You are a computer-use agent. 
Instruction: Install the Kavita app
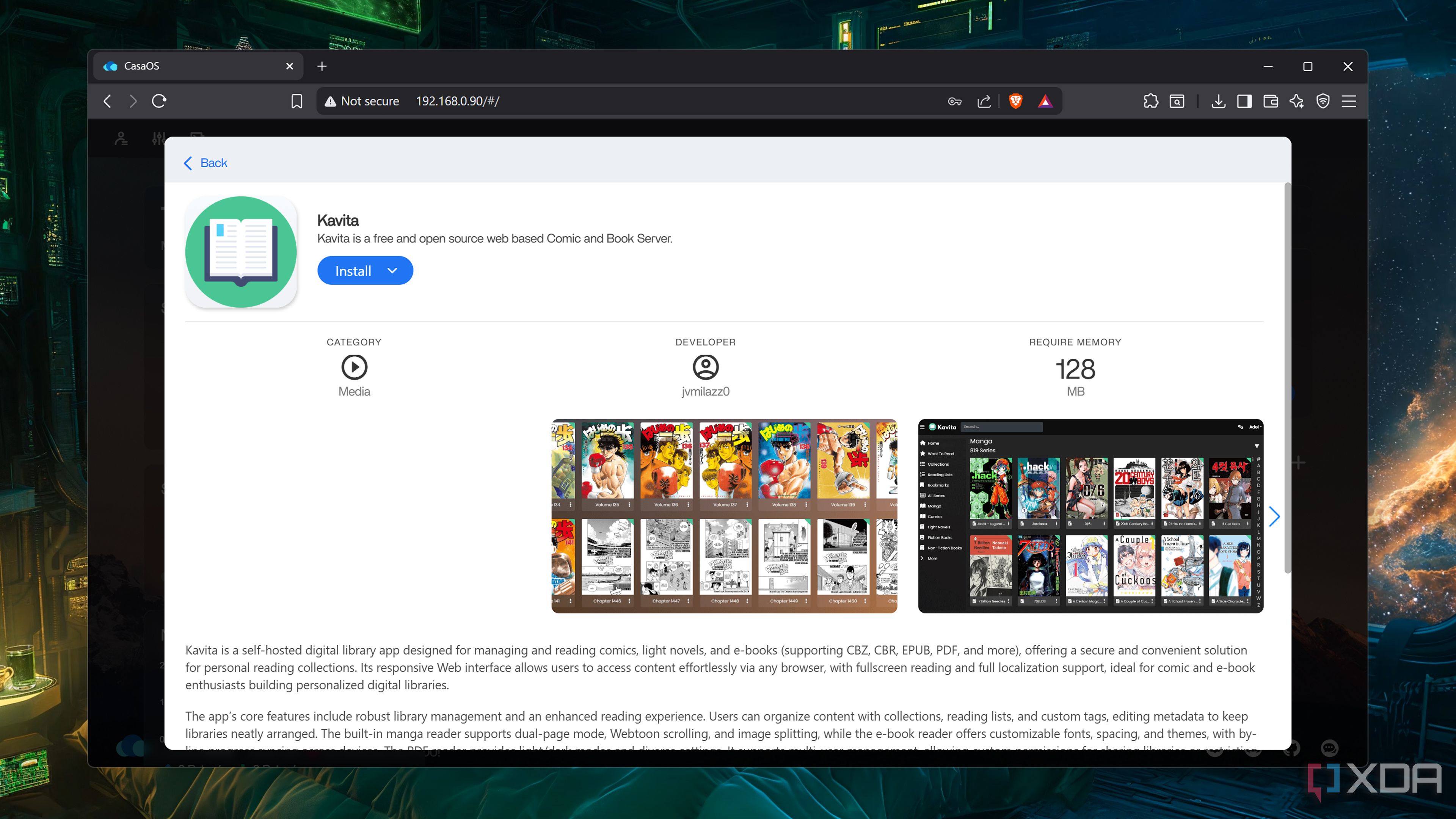point(353,271)
